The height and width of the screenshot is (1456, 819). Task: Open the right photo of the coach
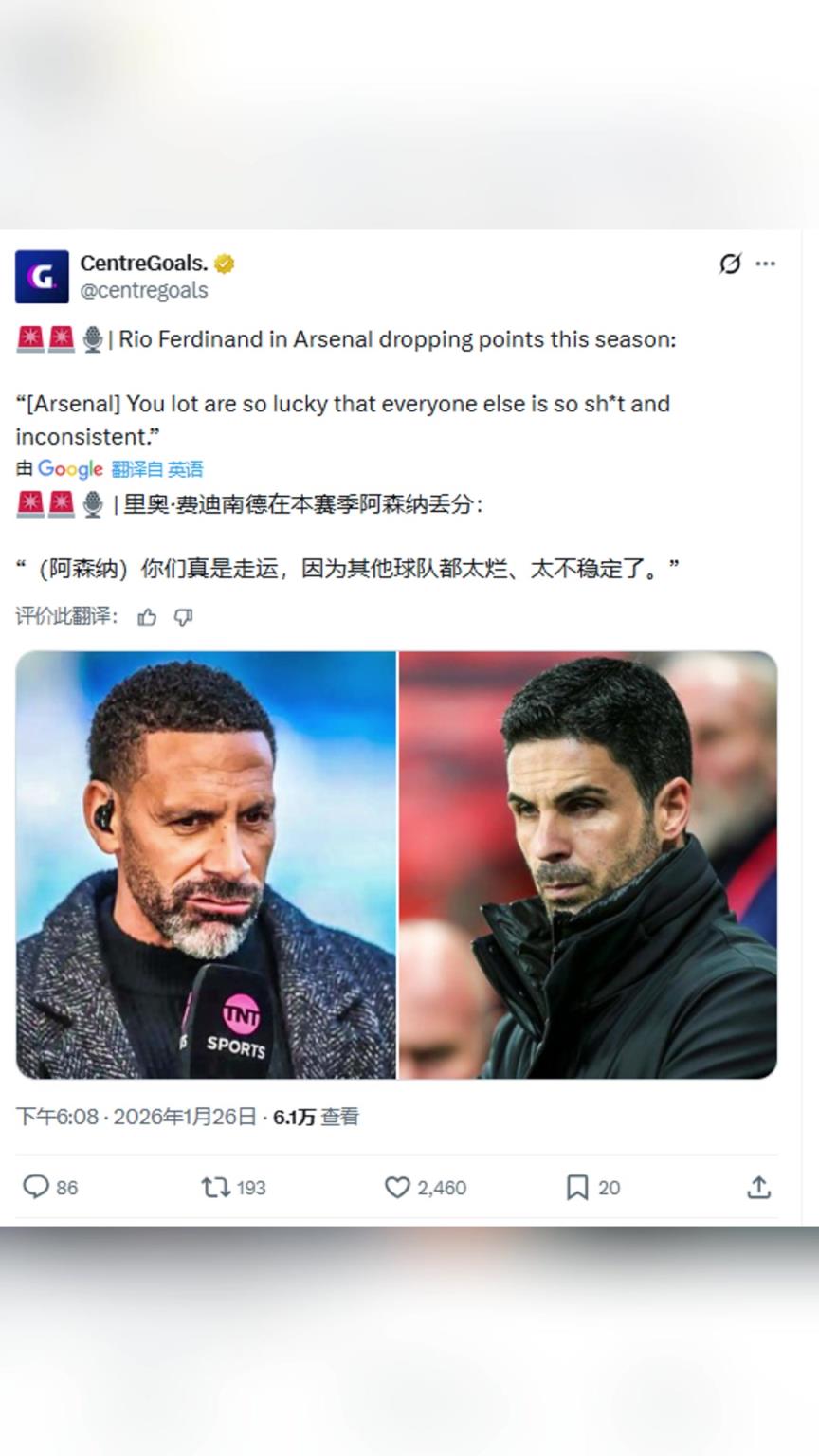coord(588,864)
